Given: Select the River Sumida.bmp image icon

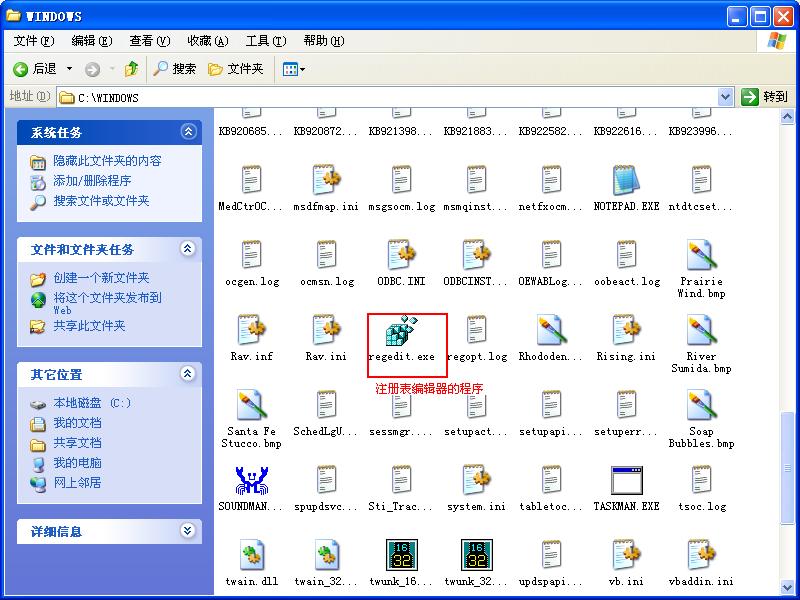Looking at the screenshot, I should [701, 331].
